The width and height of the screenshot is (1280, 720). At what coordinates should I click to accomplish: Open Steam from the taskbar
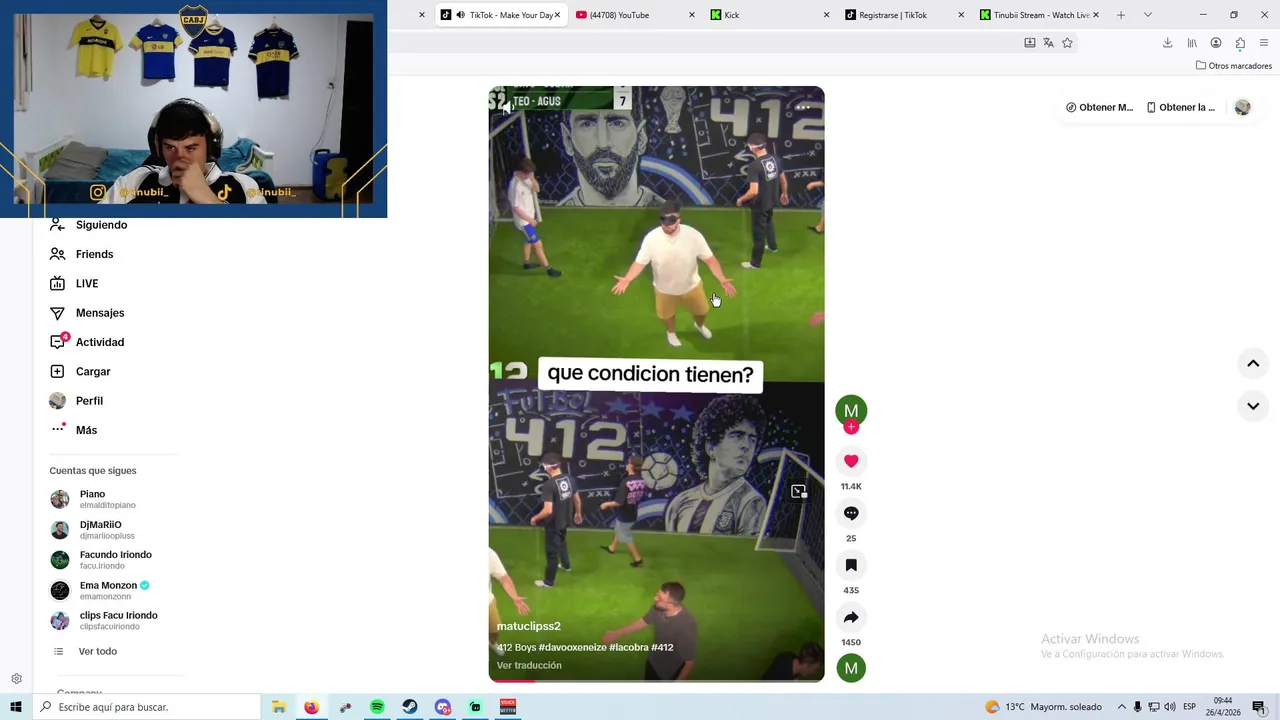410,707
